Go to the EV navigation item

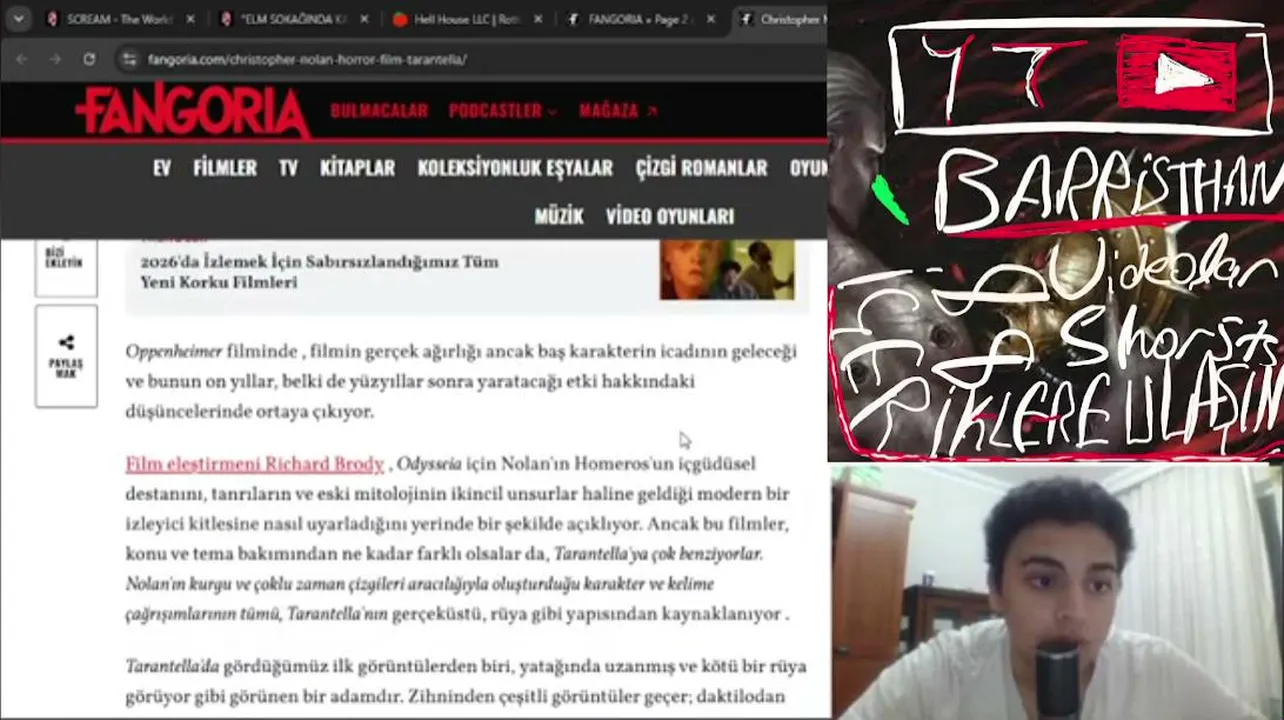[162, 168]
